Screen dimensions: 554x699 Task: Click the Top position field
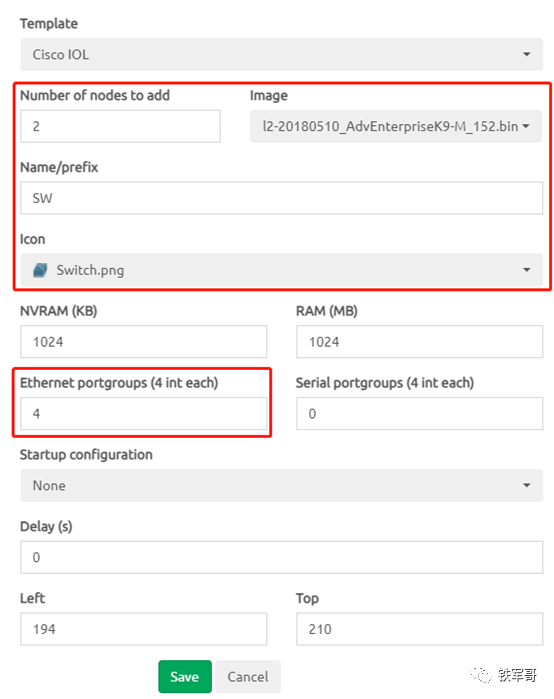pyautogui.click(x=419, y=629)
